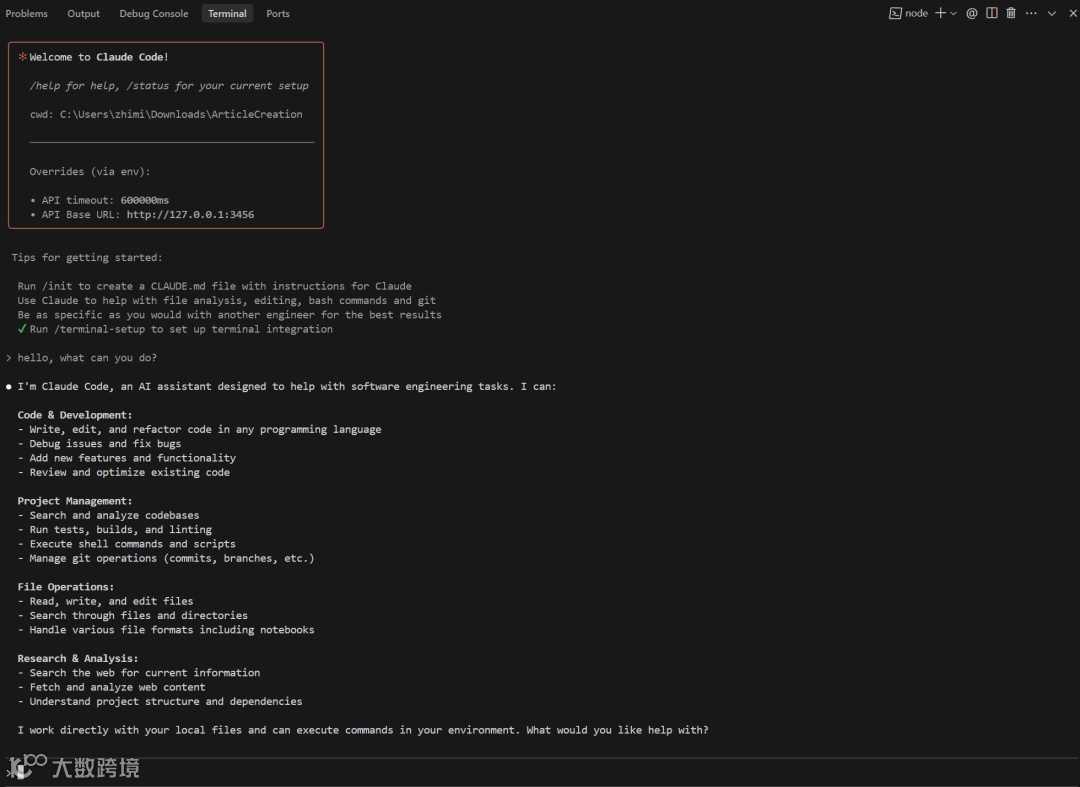
Task: Click 'Search the web for current information' line
Action: point(138,673)
